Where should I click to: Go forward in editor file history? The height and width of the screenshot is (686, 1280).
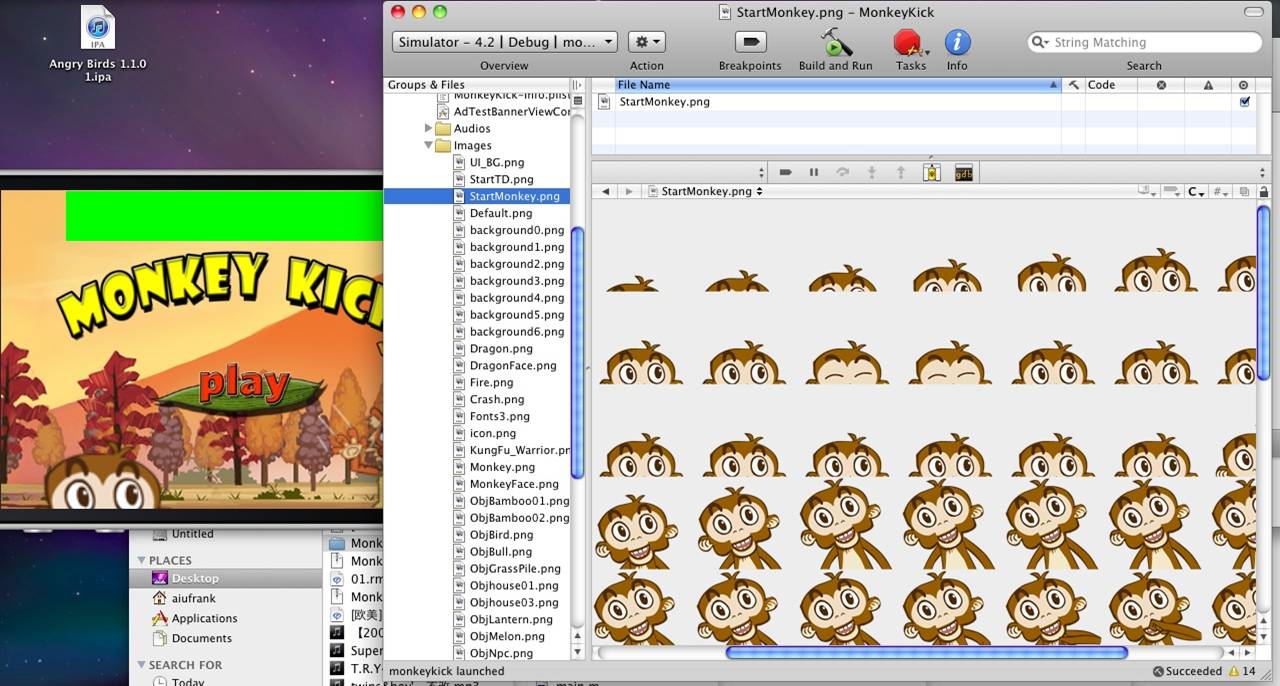tap(628, 191)
